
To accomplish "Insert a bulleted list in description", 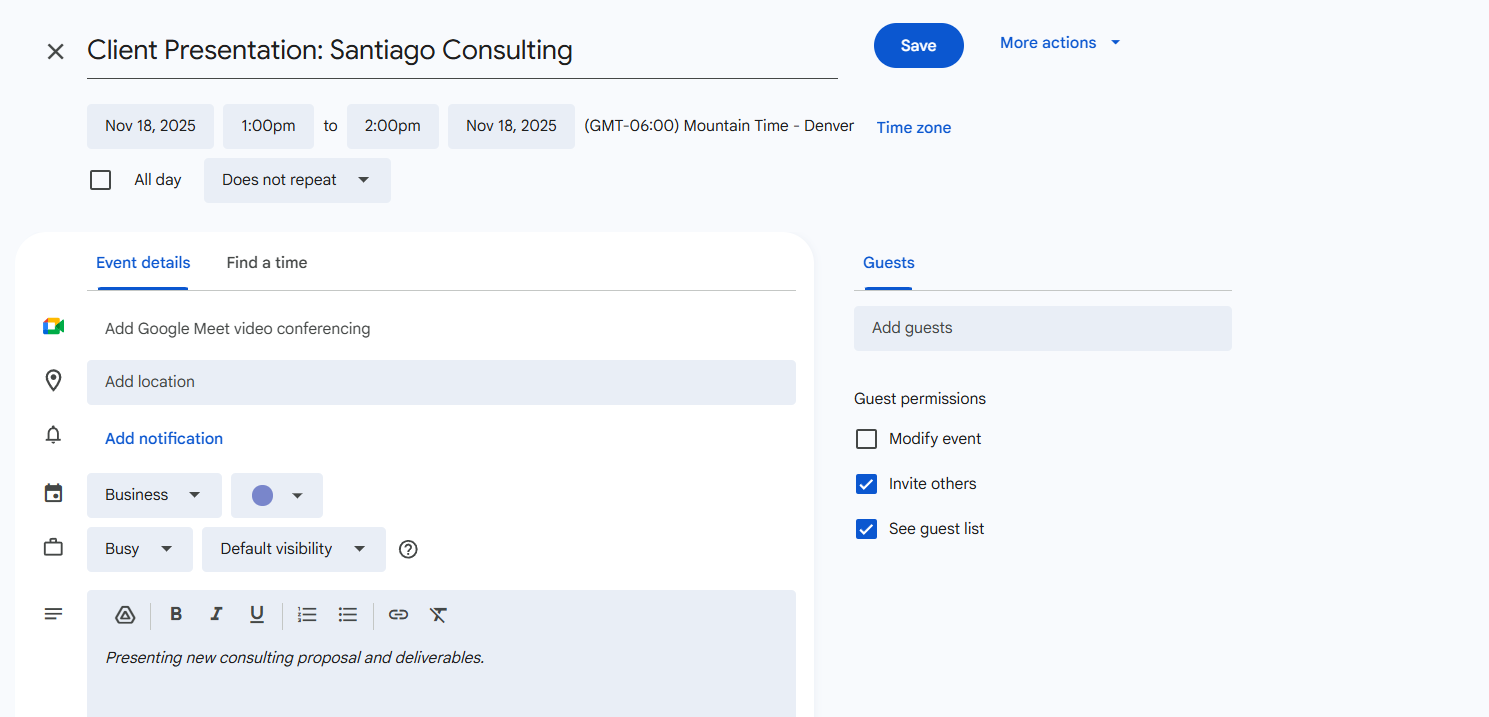I will 348,615.
